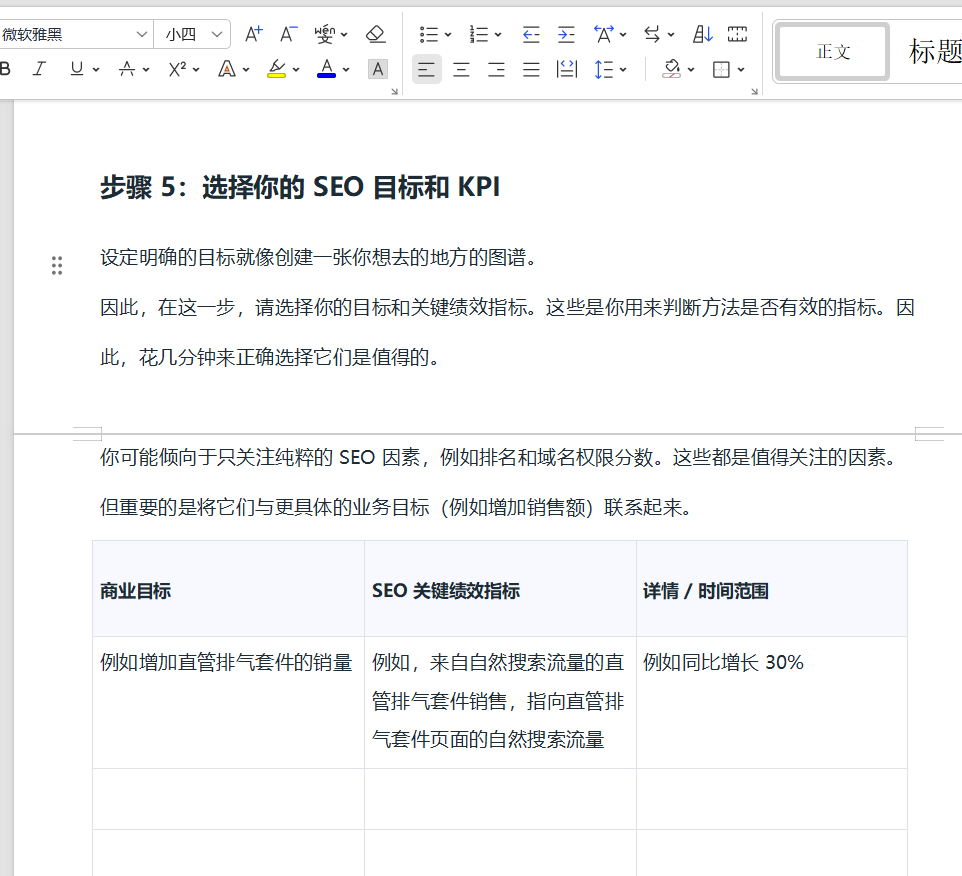This screenshot has width=962, height=876.
Task: Apply right text alignment
Action: coord(496,69)
